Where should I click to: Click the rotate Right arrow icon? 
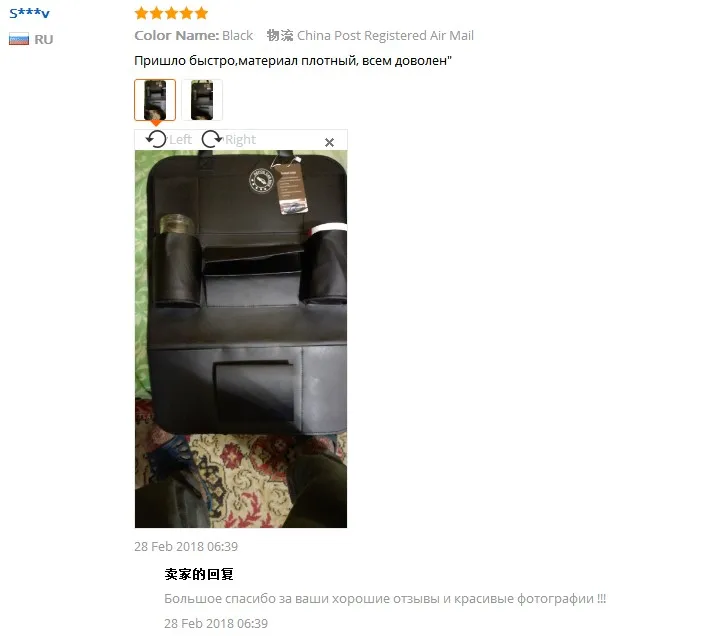pyautogui.click(x=212, y=139)
